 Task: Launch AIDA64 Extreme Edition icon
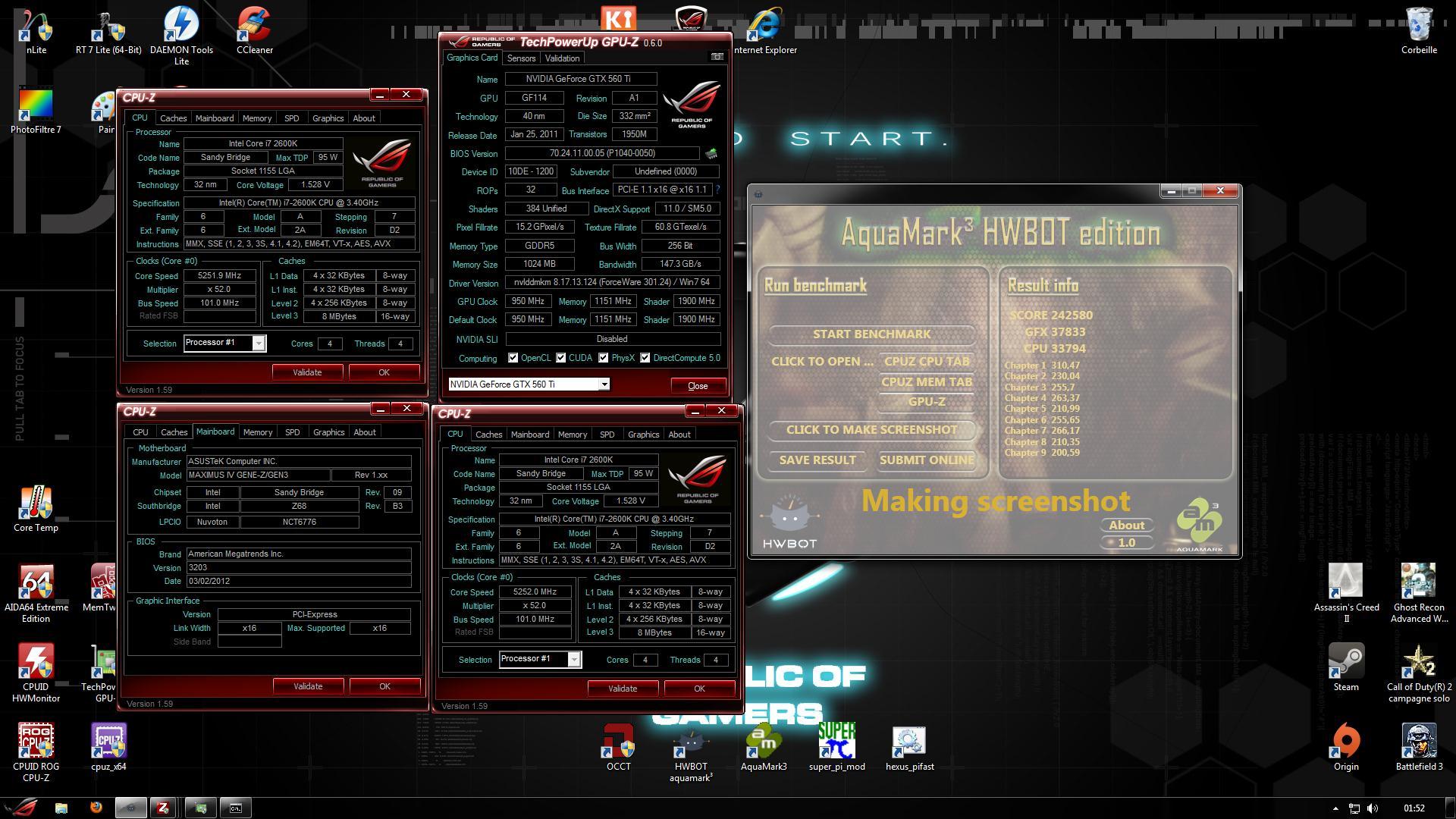click(x=36, y=594)
